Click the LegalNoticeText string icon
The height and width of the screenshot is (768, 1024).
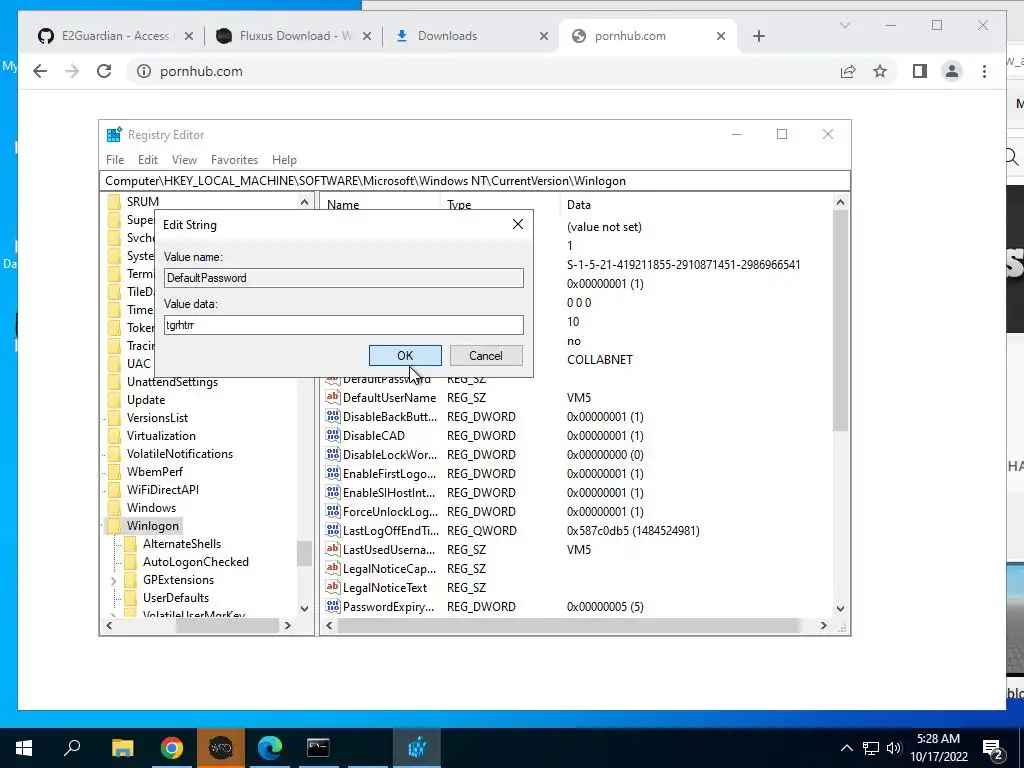coord(333,587)
